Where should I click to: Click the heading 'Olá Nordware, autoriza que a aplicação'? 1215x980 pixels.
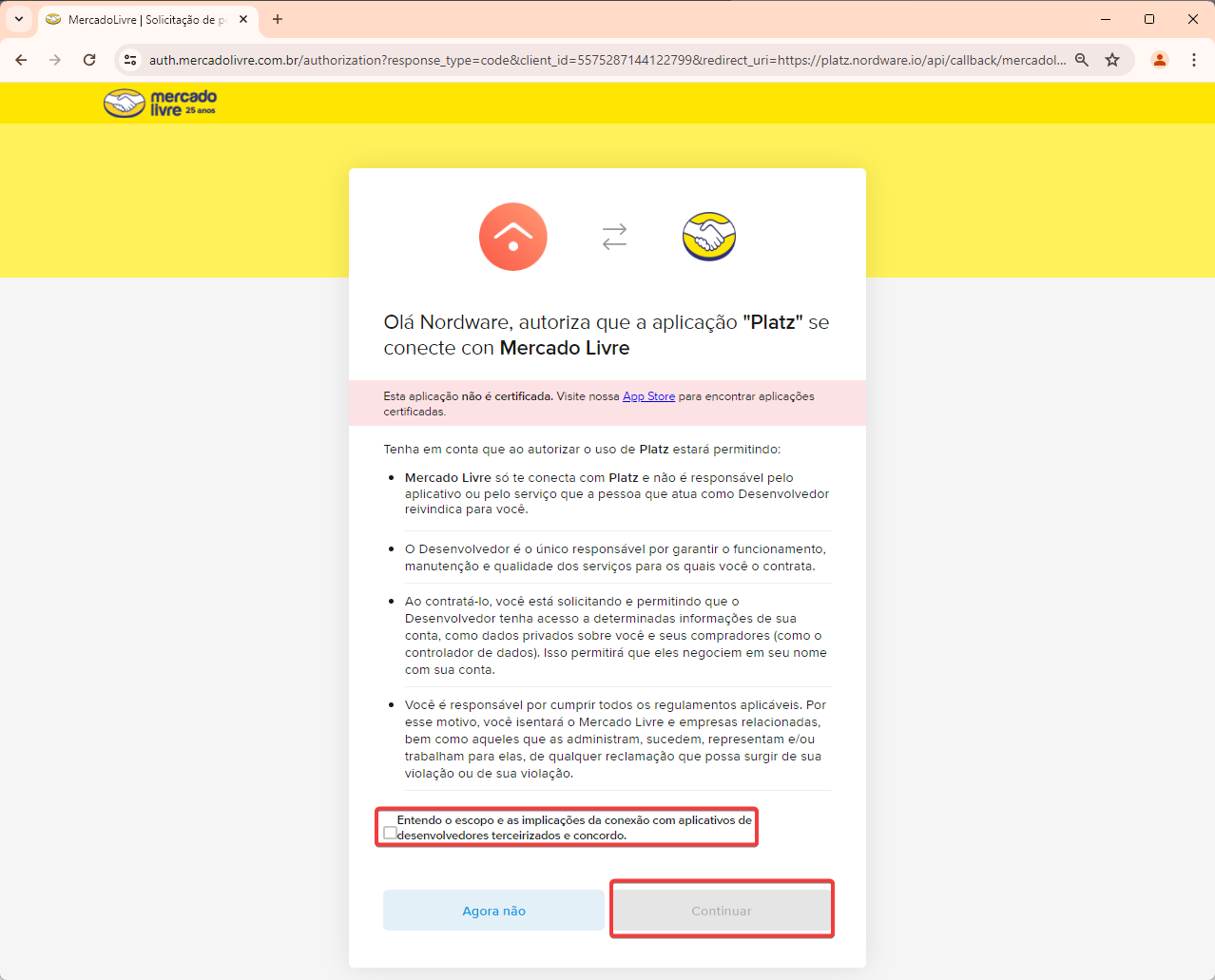pos(607,335)
